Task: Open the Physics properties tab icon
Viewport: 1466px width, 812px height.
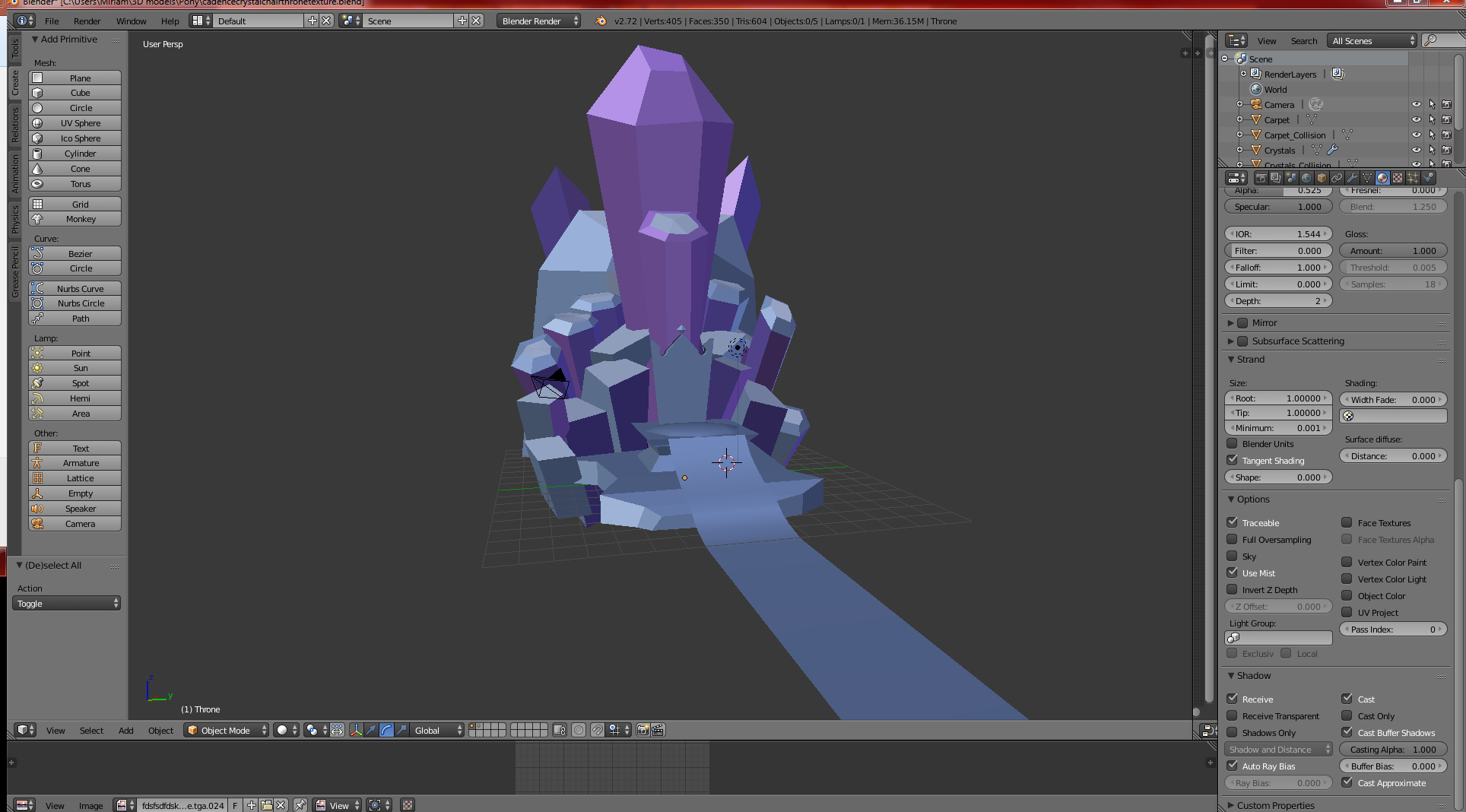Action: pyautogui.click(x=1428, y=178)
